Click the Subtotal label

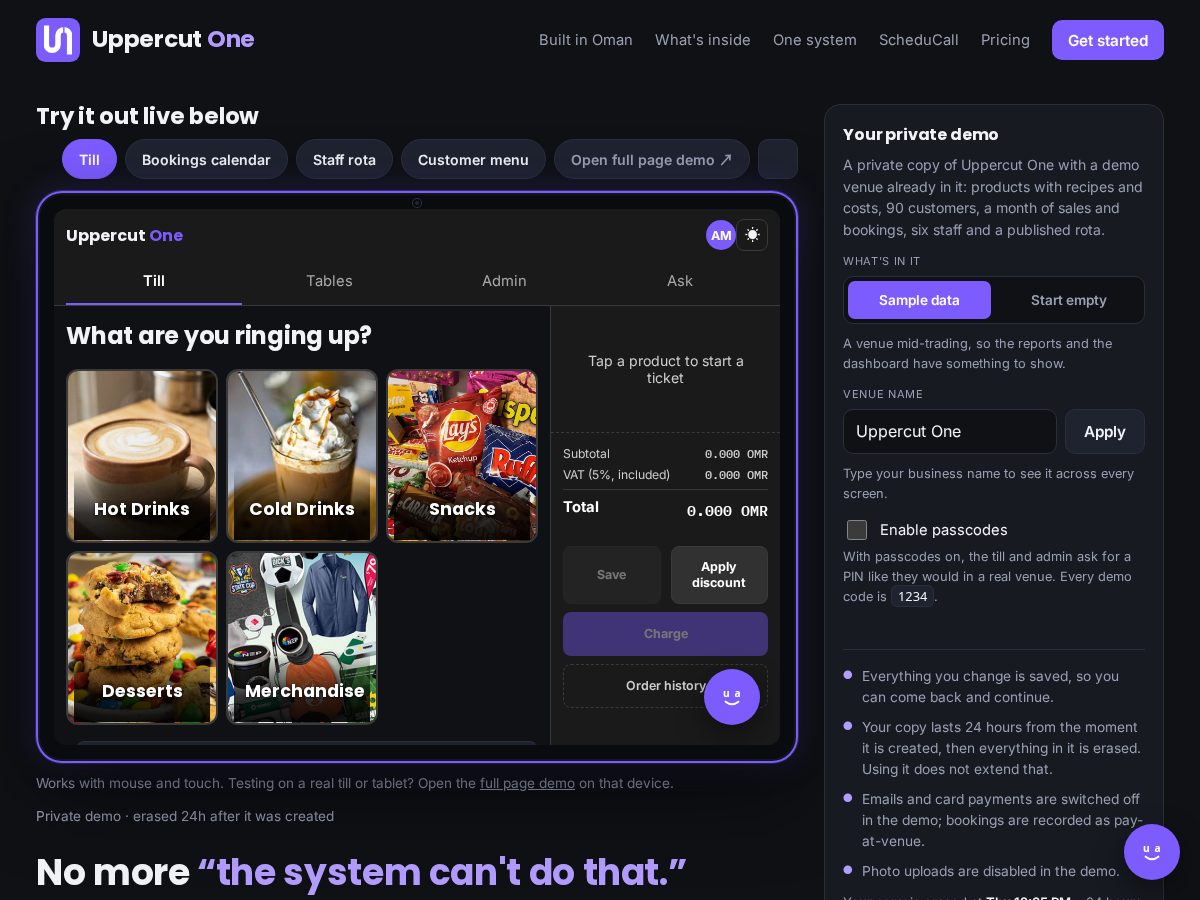click(586, 454)
